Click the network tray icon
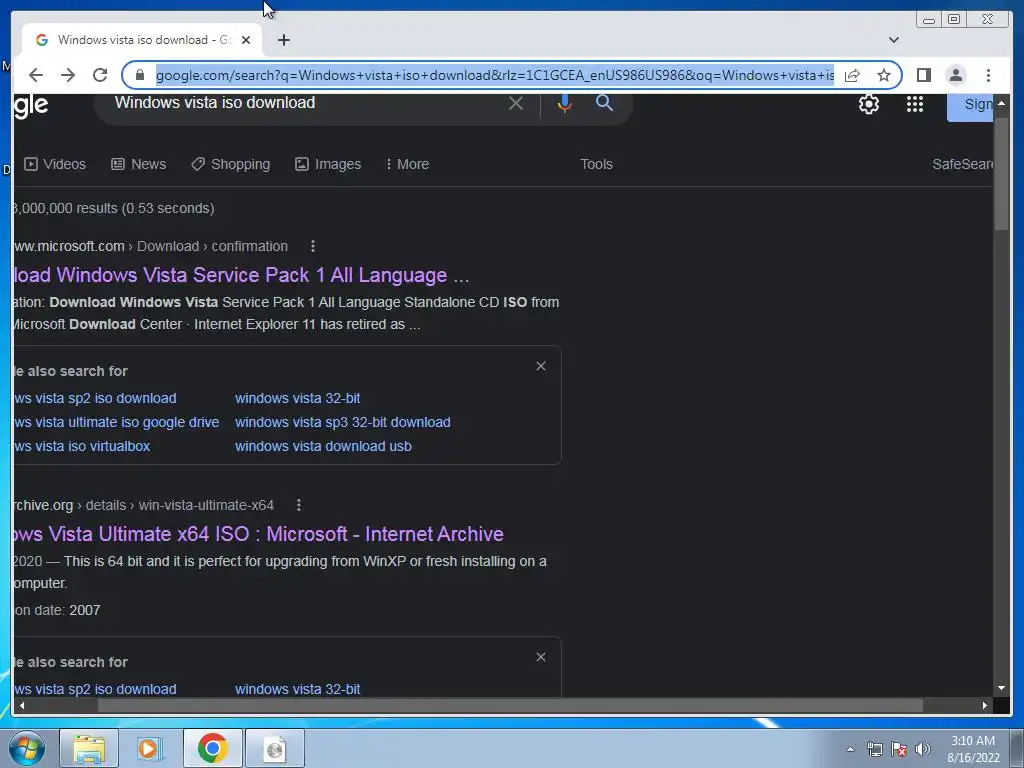Viewport: 1024px width, 768px height. pos(874,749)
